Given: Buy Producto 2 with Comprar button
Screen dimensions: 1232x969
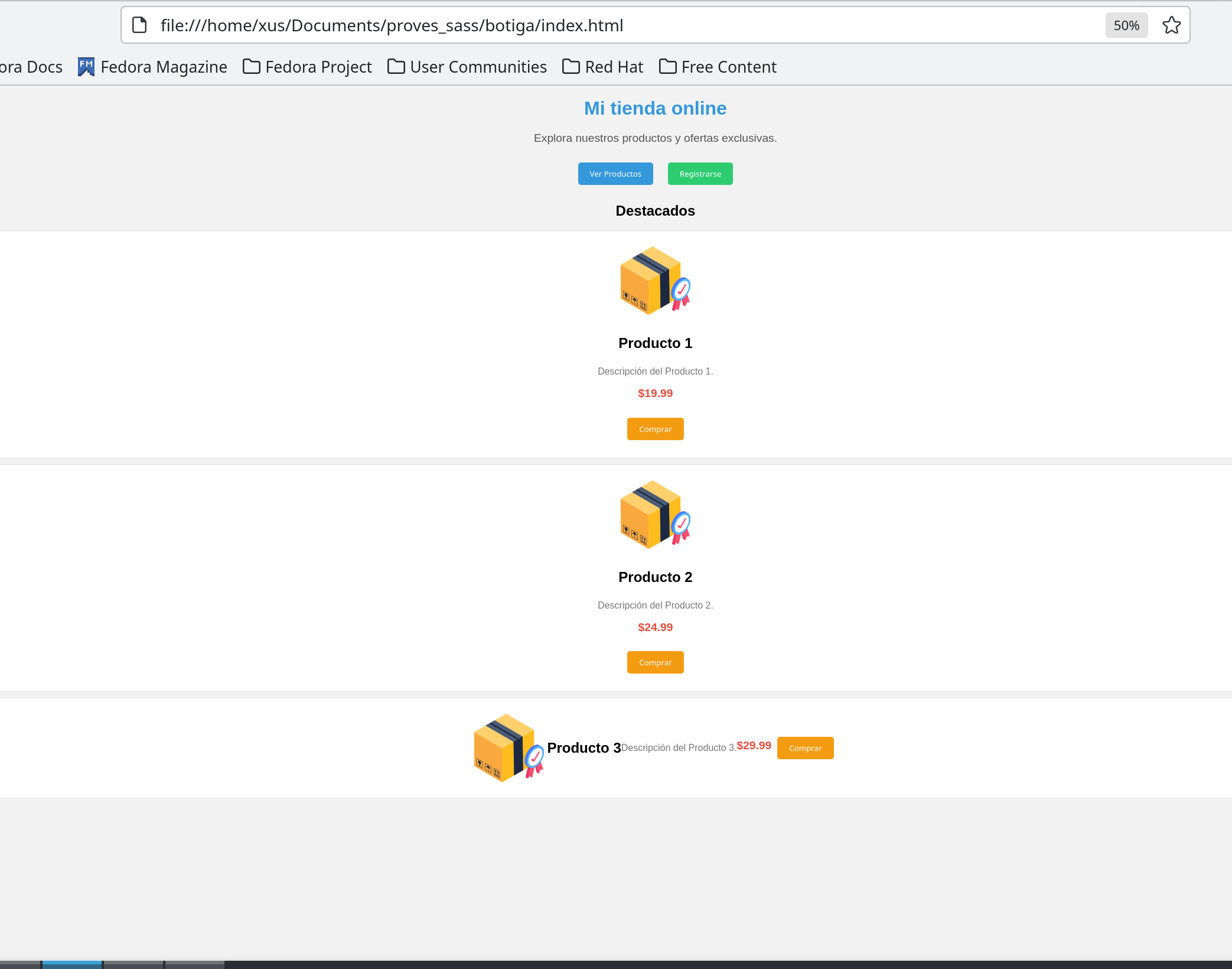Looking at the screenshot, I should [655, 662].
